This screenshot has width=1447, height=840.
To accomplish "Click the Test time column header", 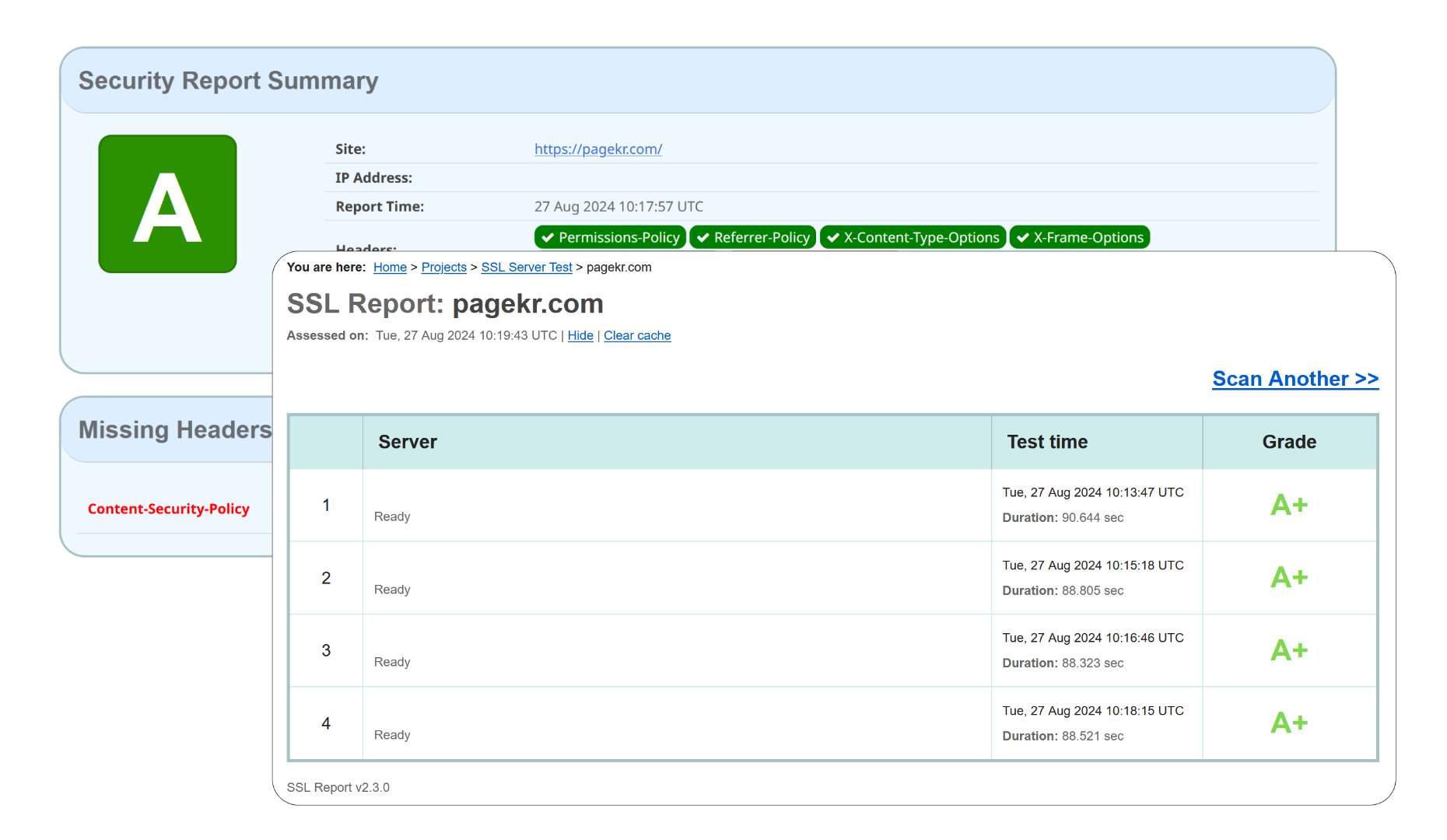I will click(x=1047, y=442).
